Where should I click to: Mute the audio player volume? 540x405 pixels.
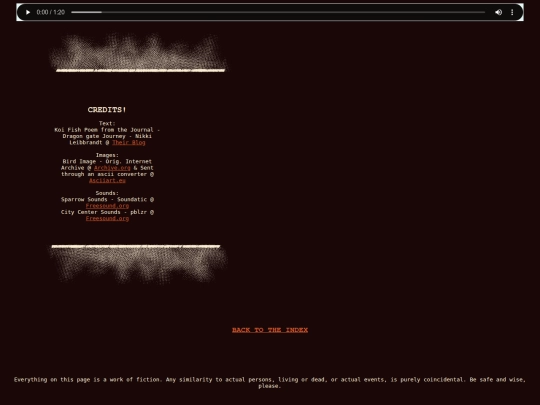click(x=498, y=12)
